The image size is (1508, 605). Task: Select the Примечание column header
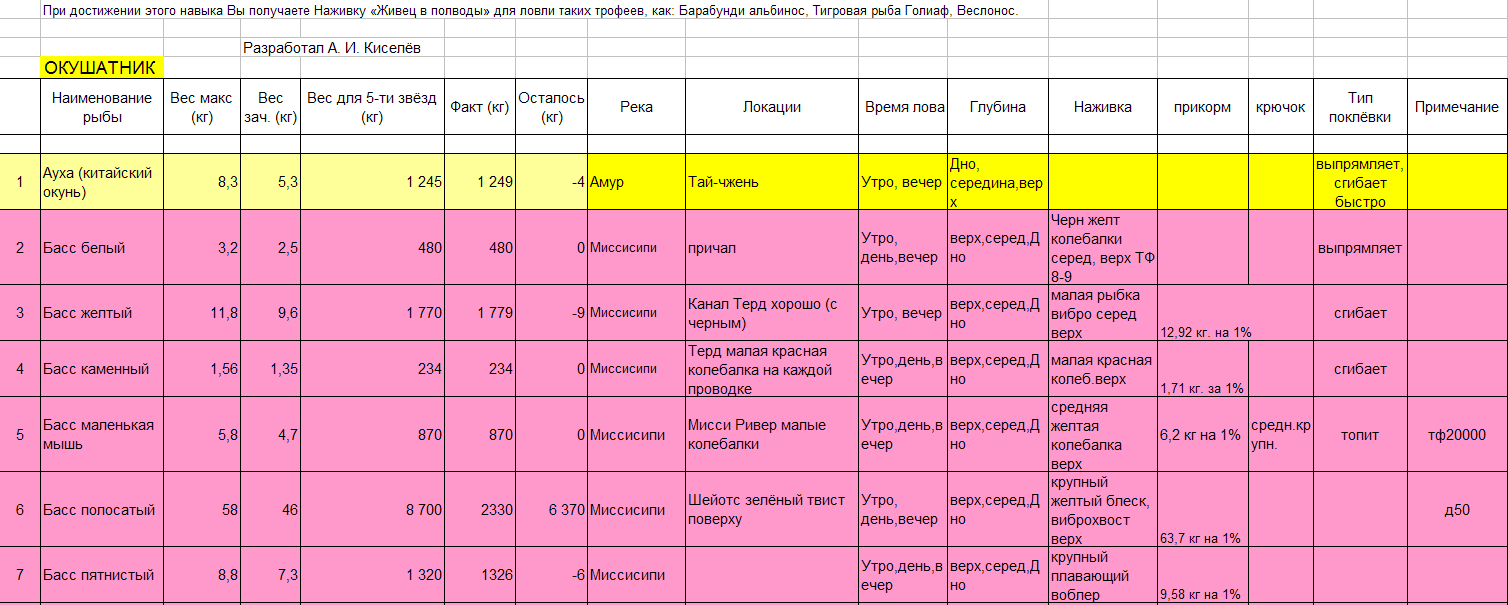click(x=1457, y=107)
